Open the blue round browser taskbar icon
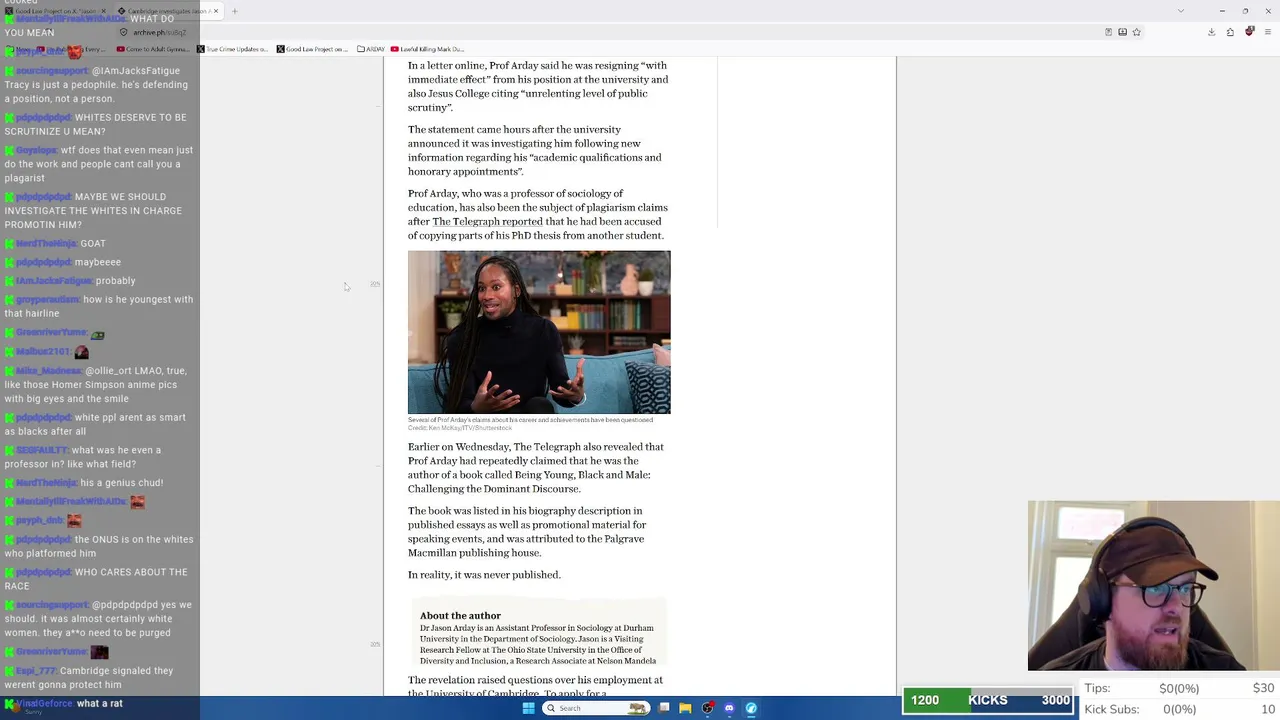Viewport: 1280px width, 720px height. click(x=751, y=708)
